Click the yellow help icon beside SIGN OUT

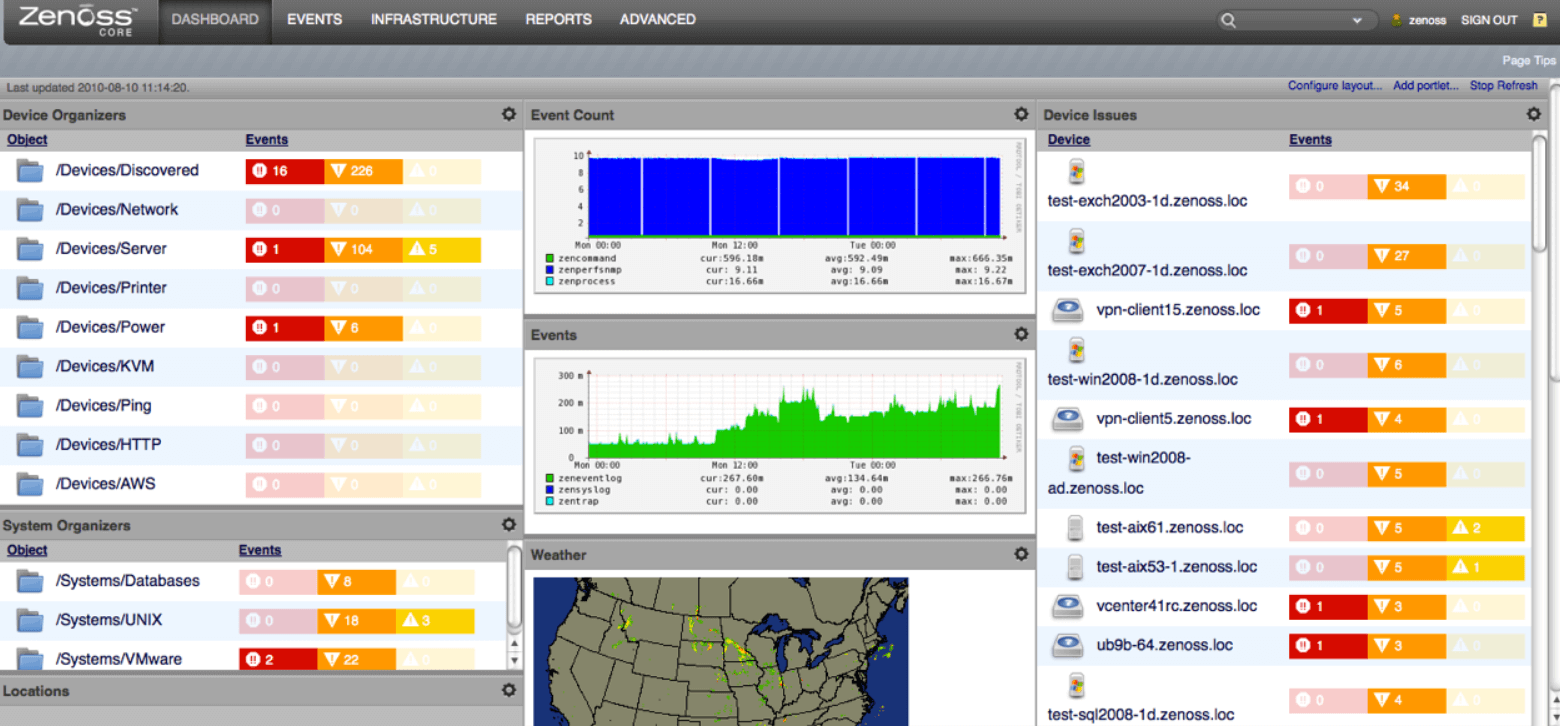(1540, 20)
